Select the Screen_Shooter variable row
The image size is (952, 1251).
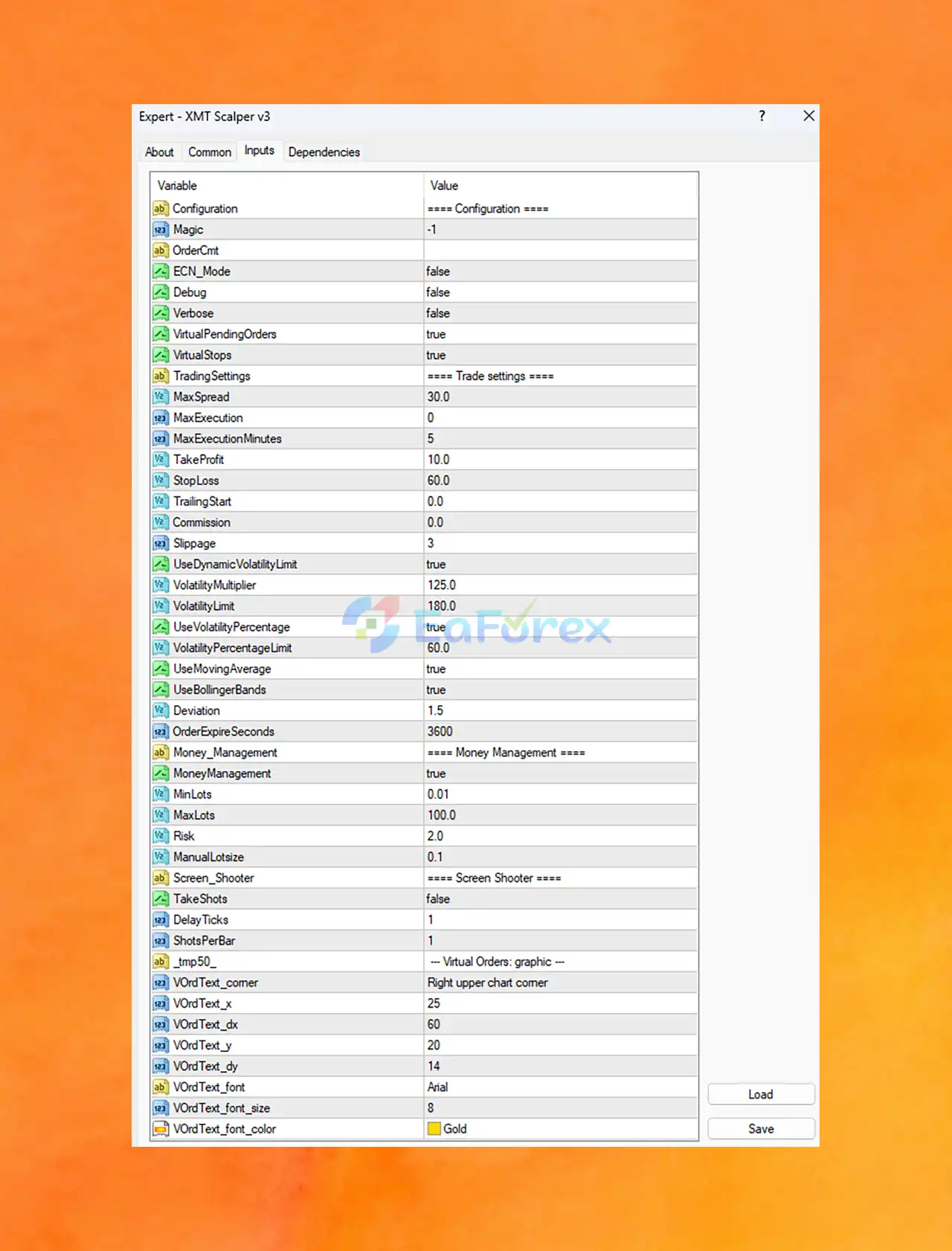(424, 878)
